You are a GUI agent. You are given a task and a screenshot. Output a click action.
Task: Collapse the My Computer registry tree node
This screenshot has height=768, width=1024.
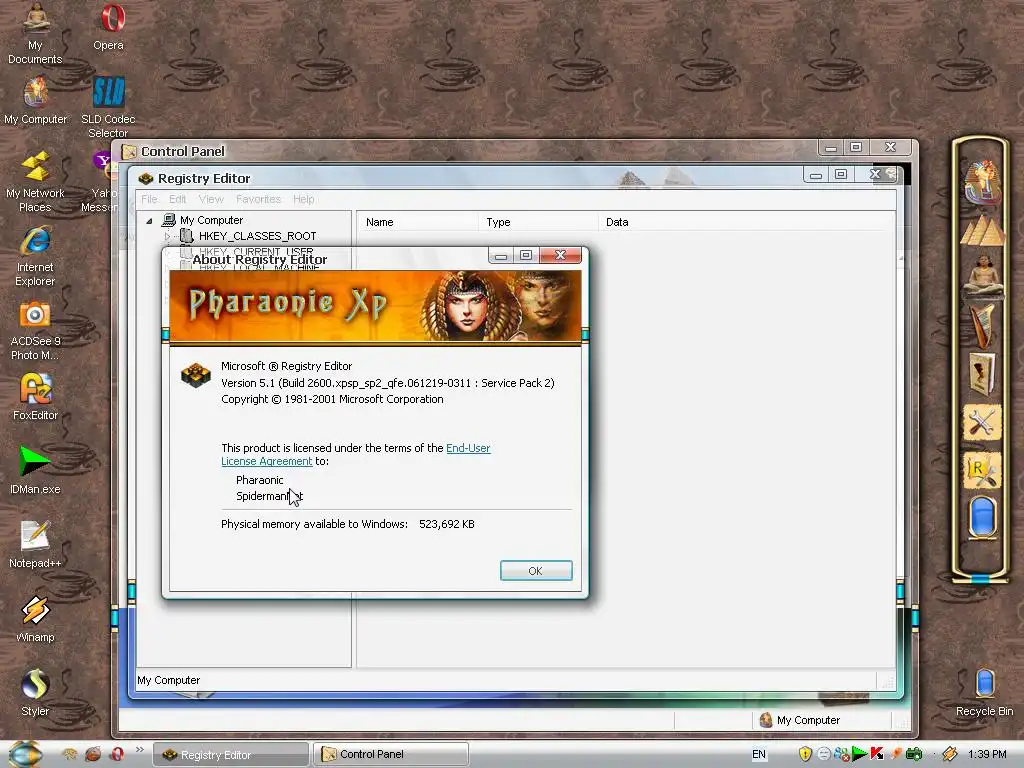(150, 221)
